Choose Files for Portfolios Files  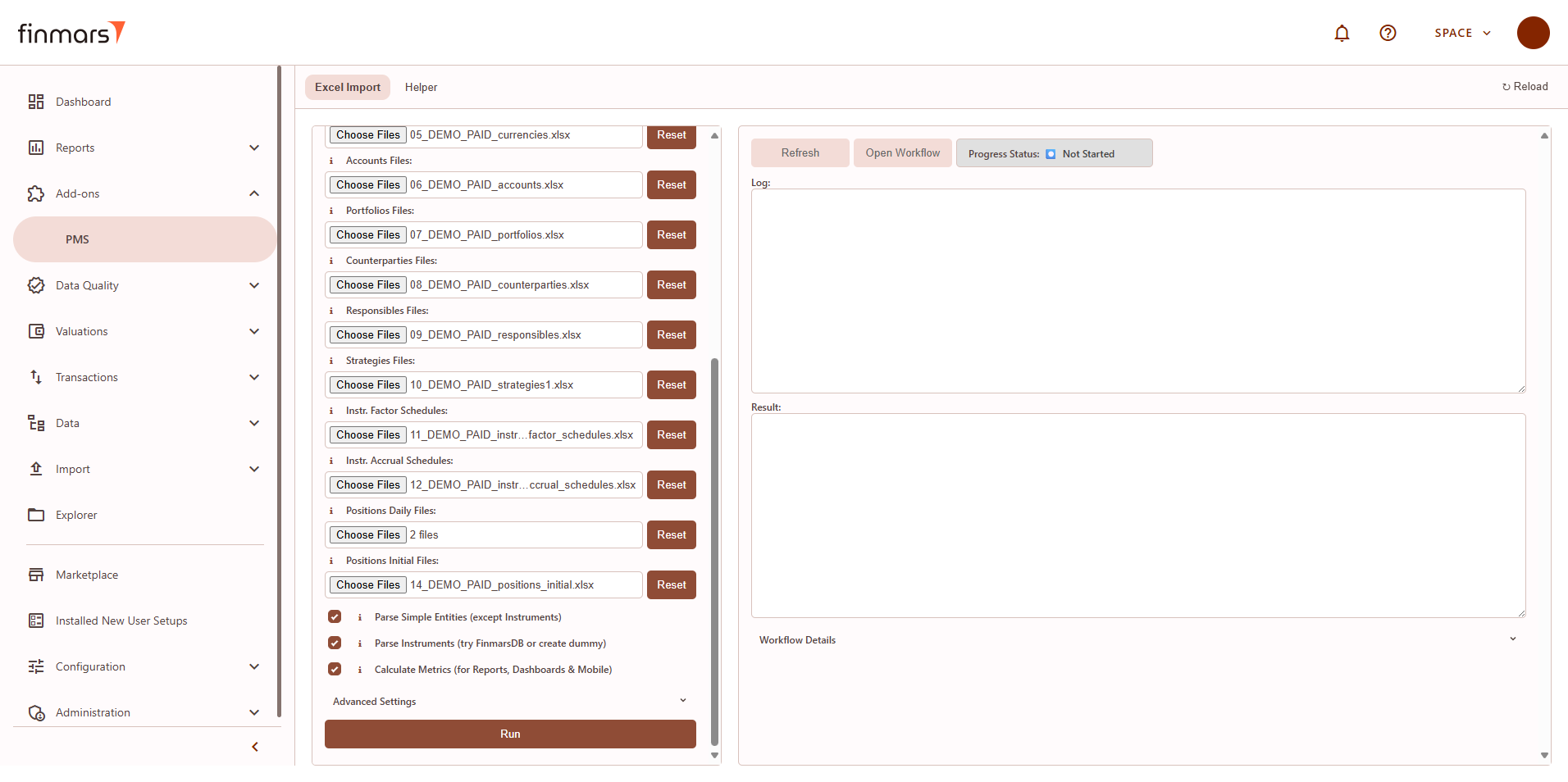point(368,234)
